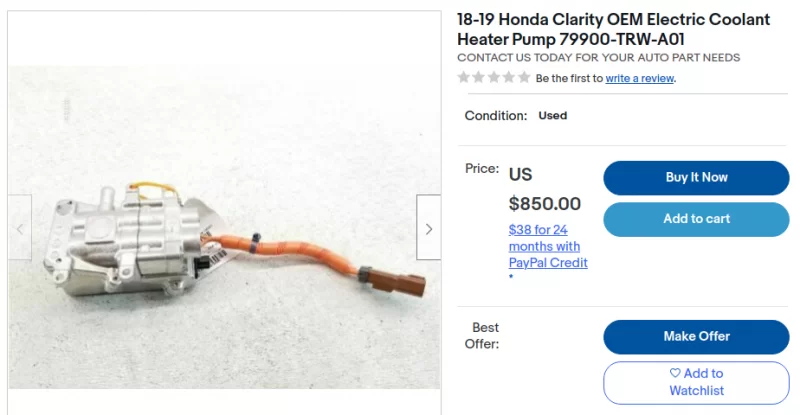Select the fourth rating star
This screenshot has height=415, width=800.
point(509,78)
